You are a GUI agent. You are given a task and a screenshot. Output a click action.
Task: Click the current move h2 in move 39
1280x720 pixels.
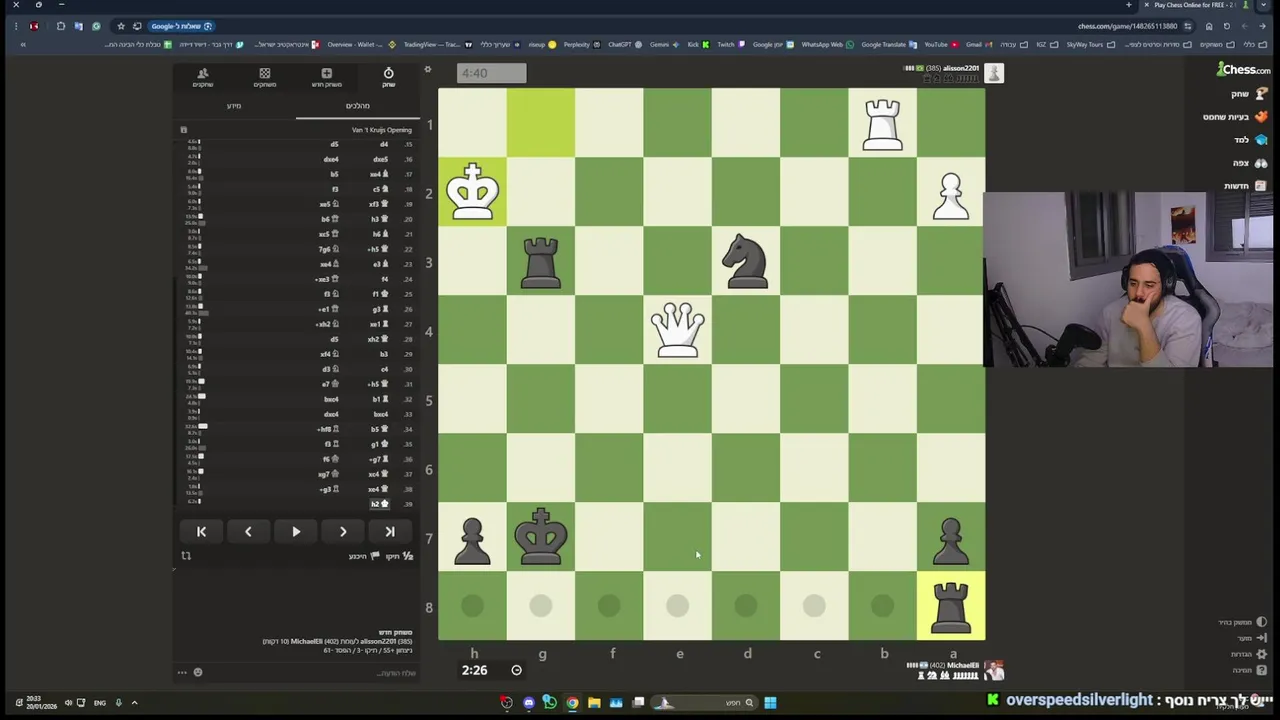click(379, 504)
